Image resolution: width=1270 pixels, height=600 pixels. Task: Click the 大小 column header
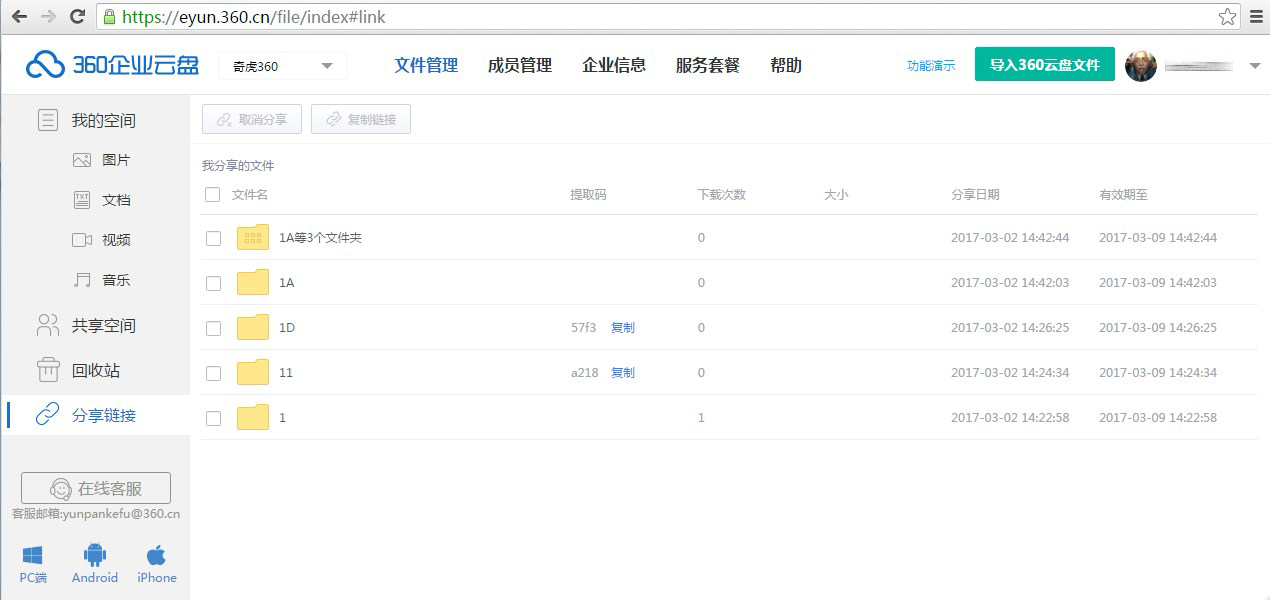[836, 195]
